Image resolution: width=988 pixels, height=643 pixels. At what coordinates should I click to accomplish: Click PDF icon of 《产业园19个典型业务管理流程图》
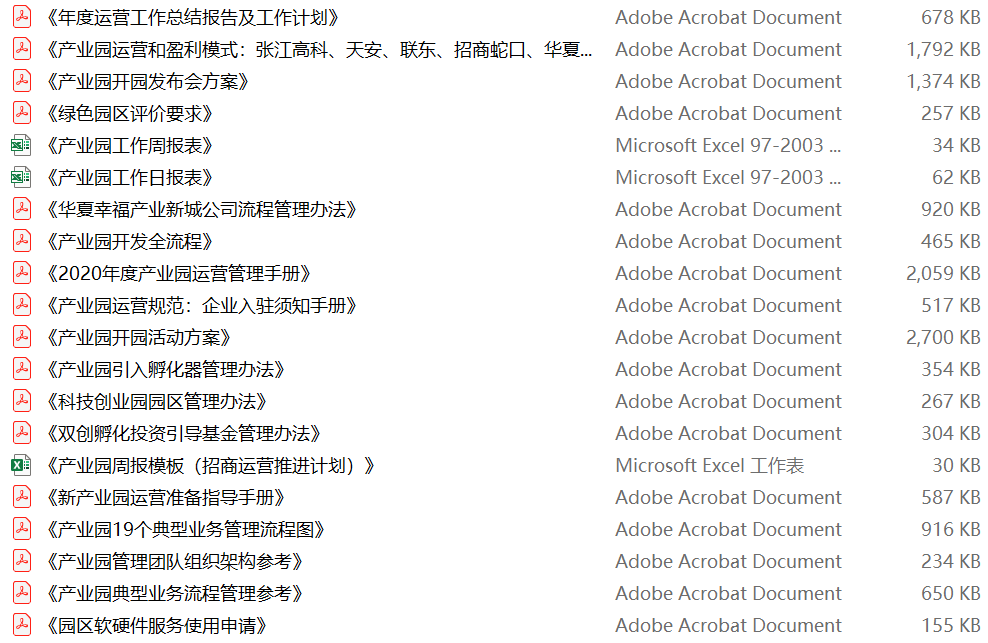tap(22, 530)
